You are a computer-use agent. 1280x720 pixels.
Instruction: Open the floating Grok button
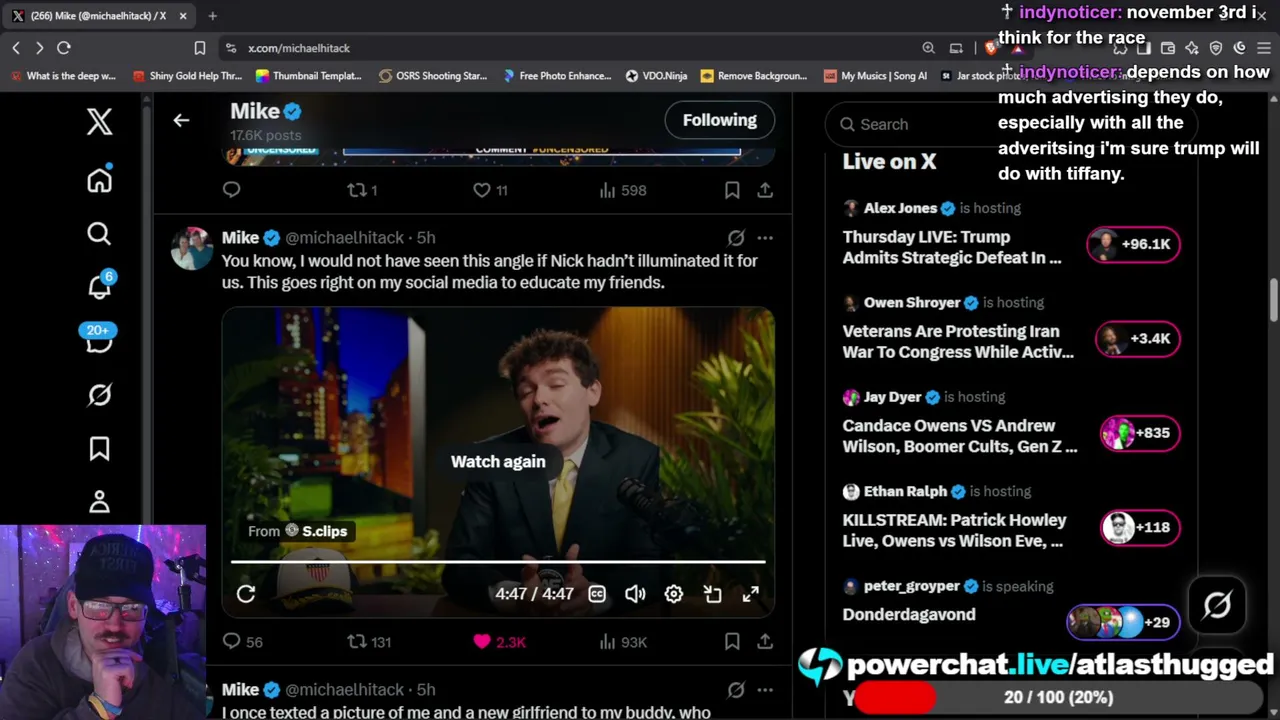(1217, 605)
